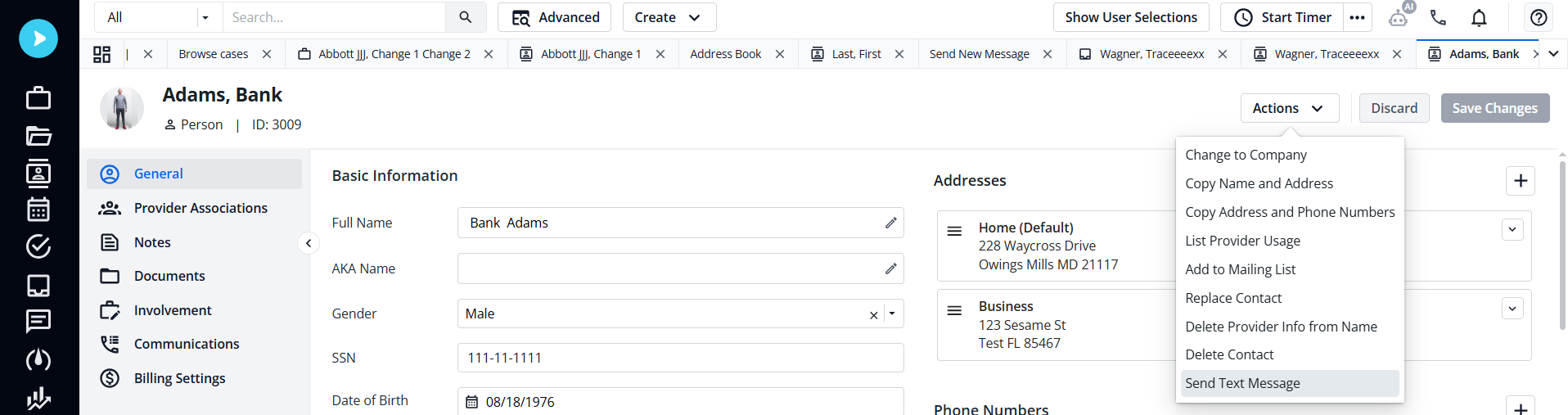Image resolution: width=1568 pixels, height=415 pixels.
Task: Click the help question mark icon
Action: [1539, 17]
